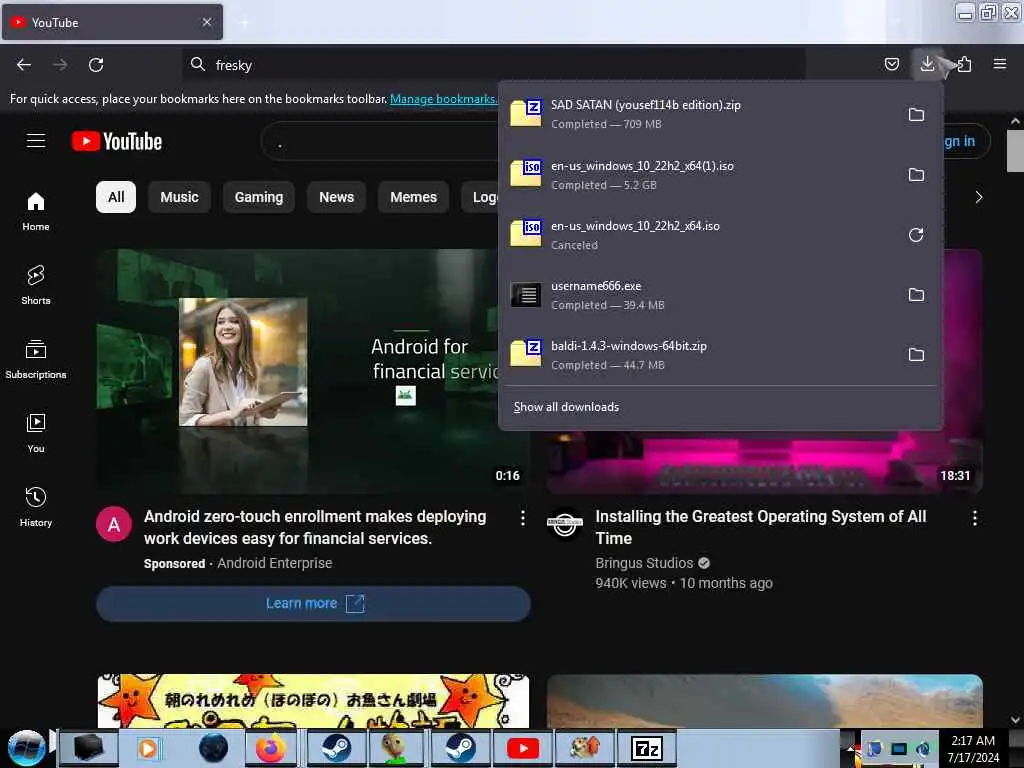
Task: Open Android zero-touch enrollment ad title
Action: (x=315, y=528)
